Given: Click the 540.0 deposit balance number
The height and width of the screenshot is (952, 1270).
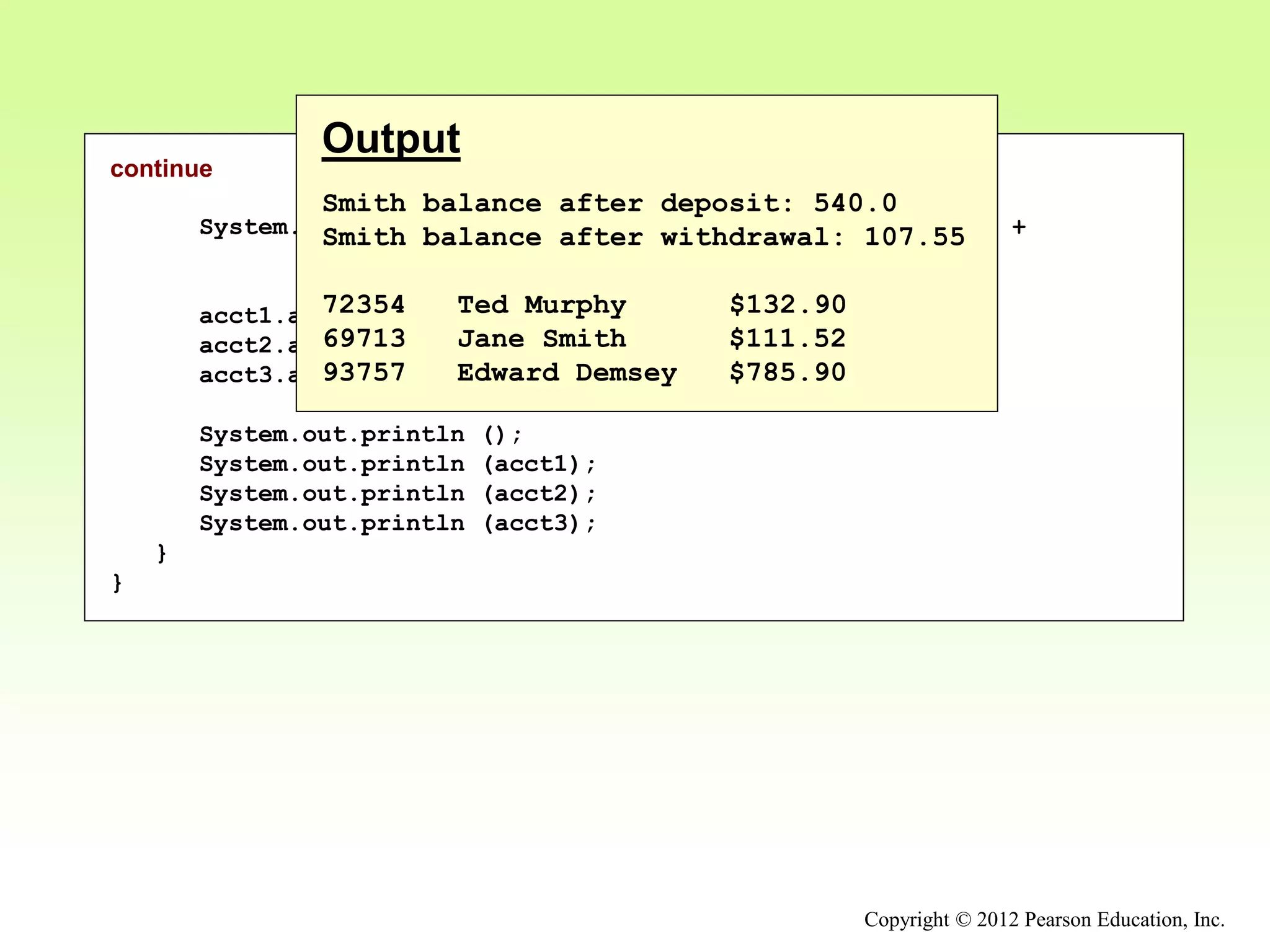Looking at the screenshot, I should click(x=855, y=203).
